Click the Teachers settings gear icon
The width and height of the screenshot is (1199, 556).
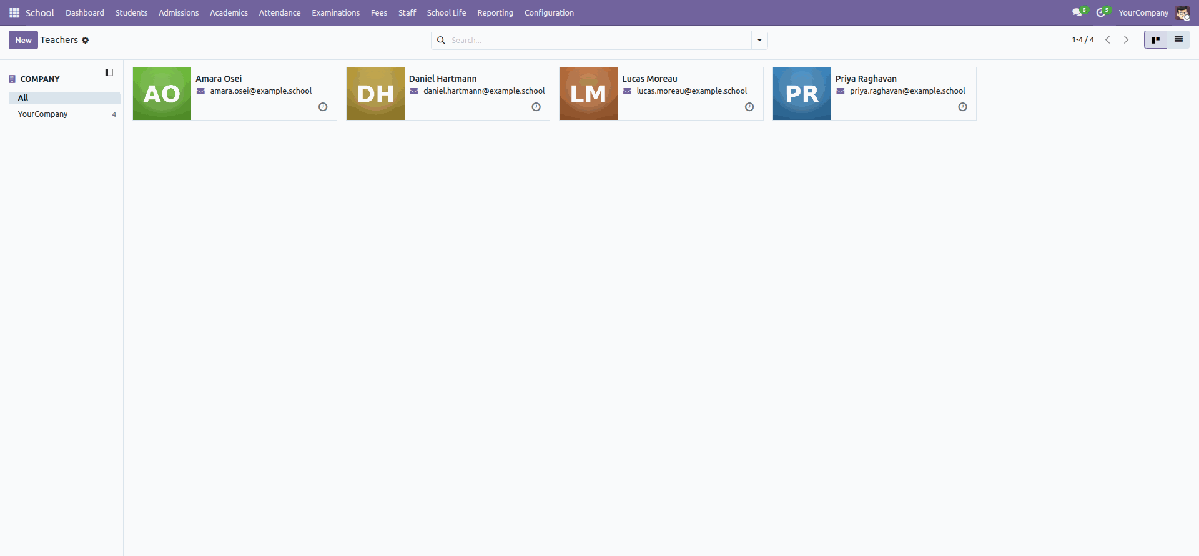point(86,40)
